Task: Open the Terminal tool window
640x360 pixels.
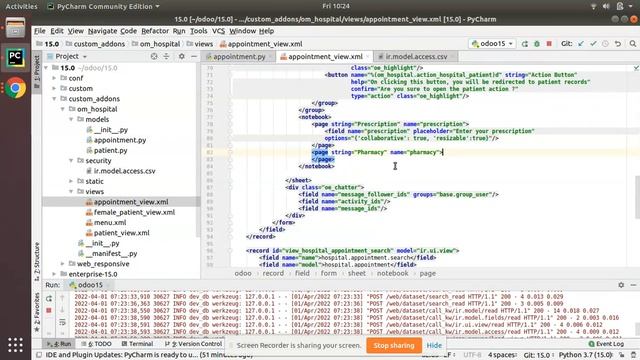Action: coord(137,344)
